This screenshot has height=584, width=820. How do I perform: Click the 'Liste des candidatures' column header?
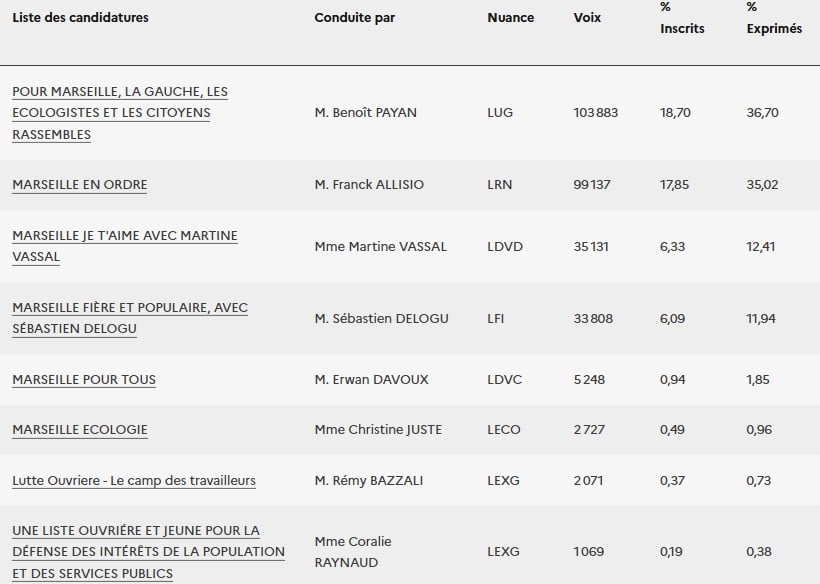(x=80, y=18)
